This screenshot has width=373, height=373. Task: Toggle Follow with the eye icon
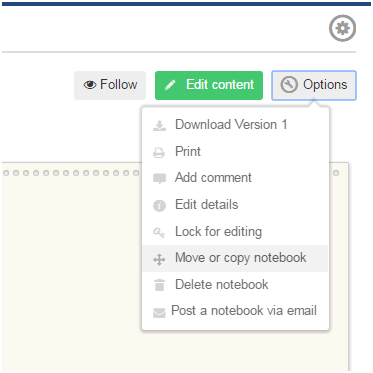[110, 85]
